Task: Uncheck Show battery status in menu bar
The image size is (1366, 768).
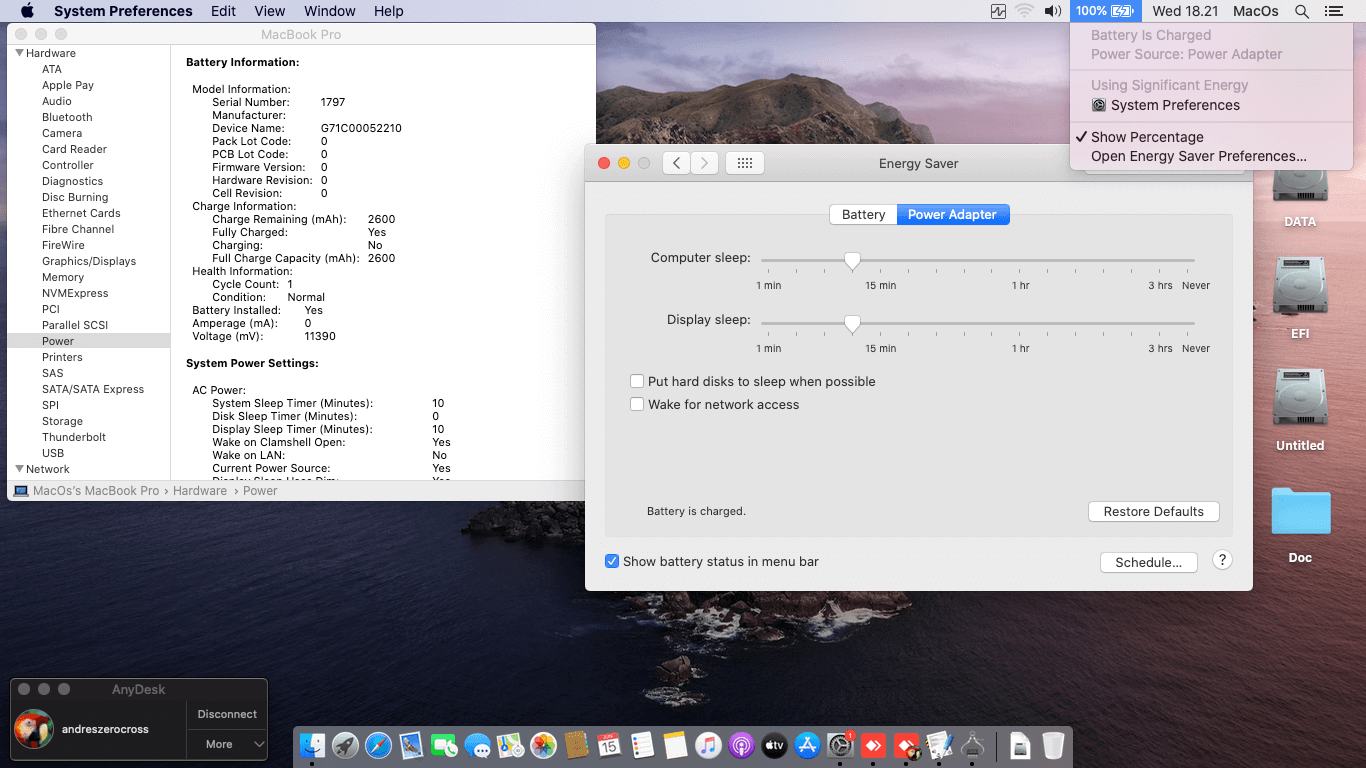Action: pyautogui.click(x=612, y=562)
